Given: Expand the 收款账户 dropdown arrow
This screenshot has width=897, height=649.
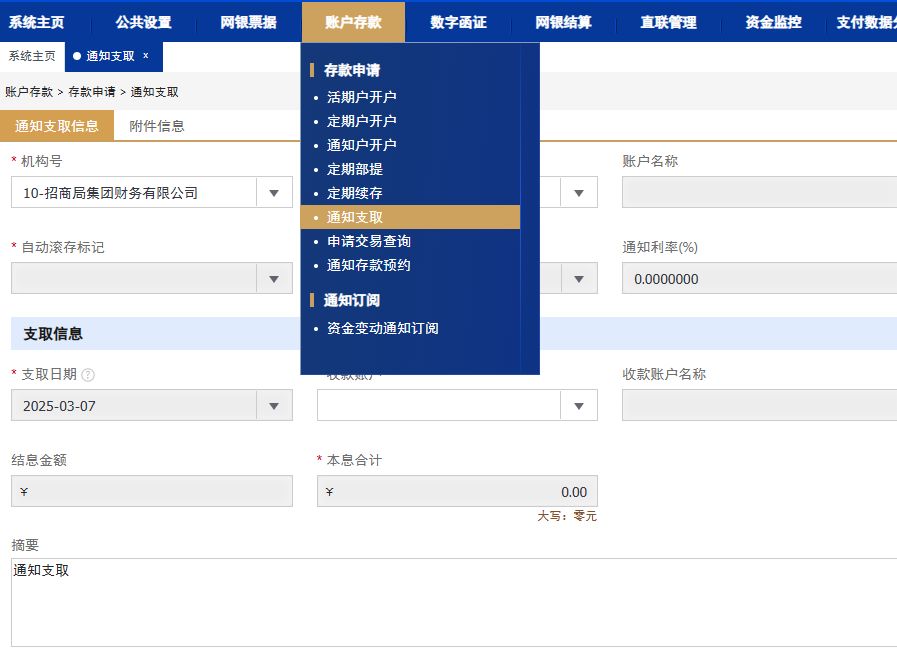Looking at the screenshot, I should pos(578,406).
